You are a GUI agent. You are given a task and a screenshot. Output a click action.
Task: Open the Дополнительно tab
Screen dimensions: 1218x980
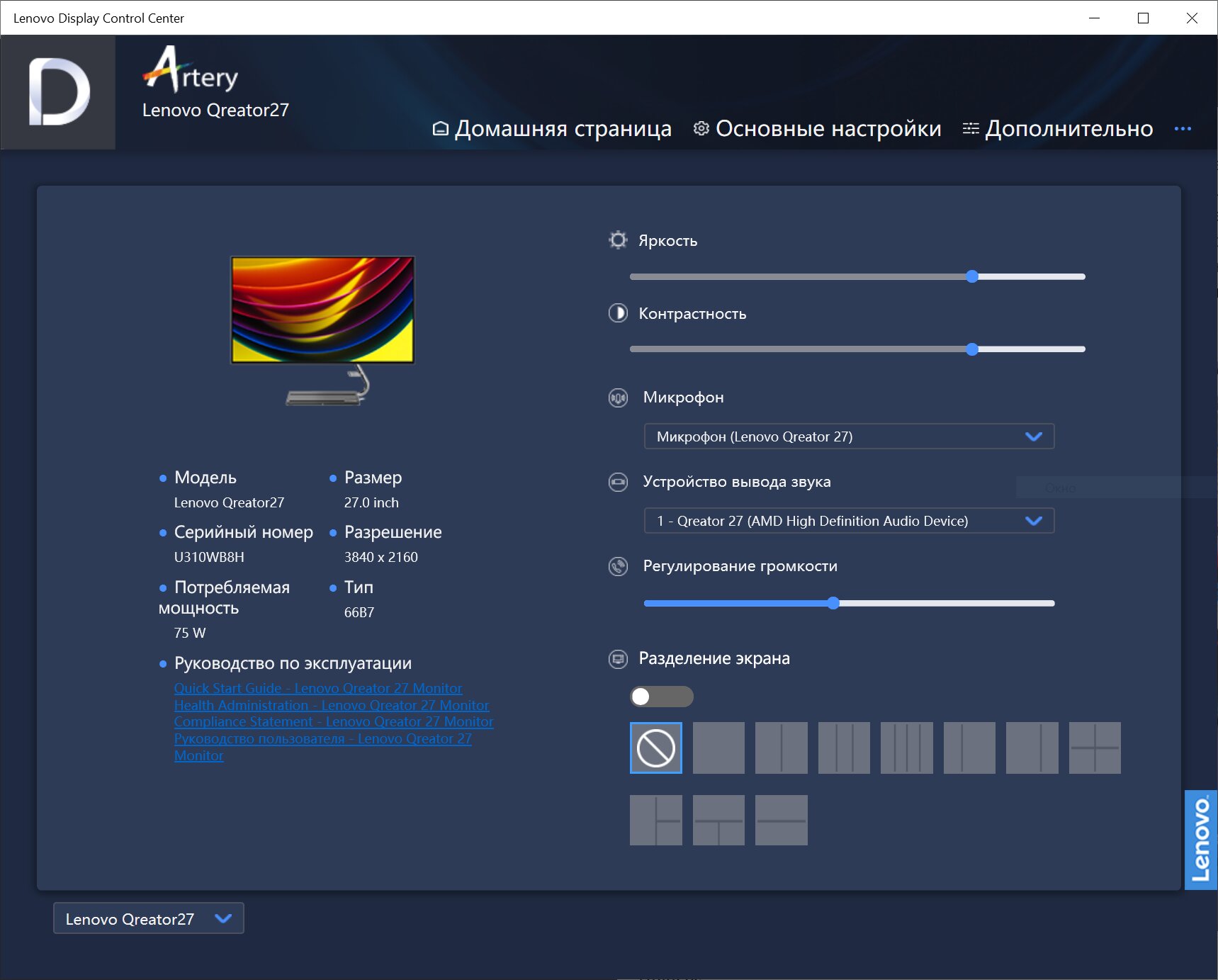1058,128
